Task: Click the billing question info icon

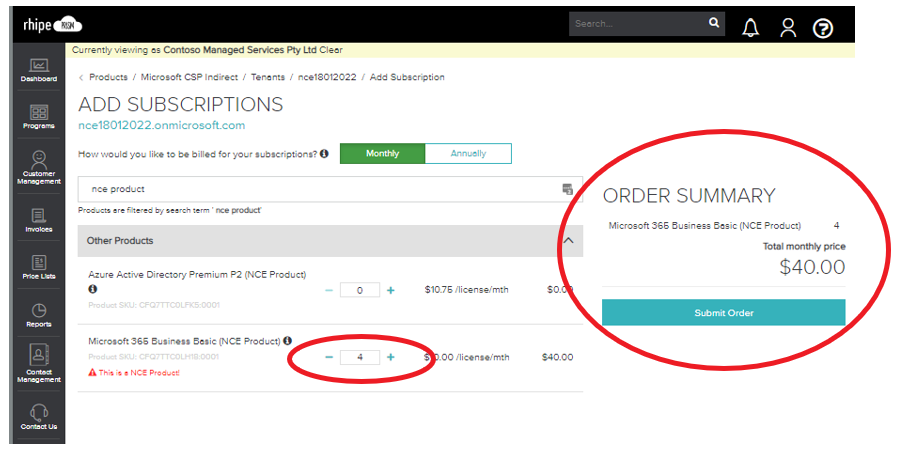Action: coord(324,153)
